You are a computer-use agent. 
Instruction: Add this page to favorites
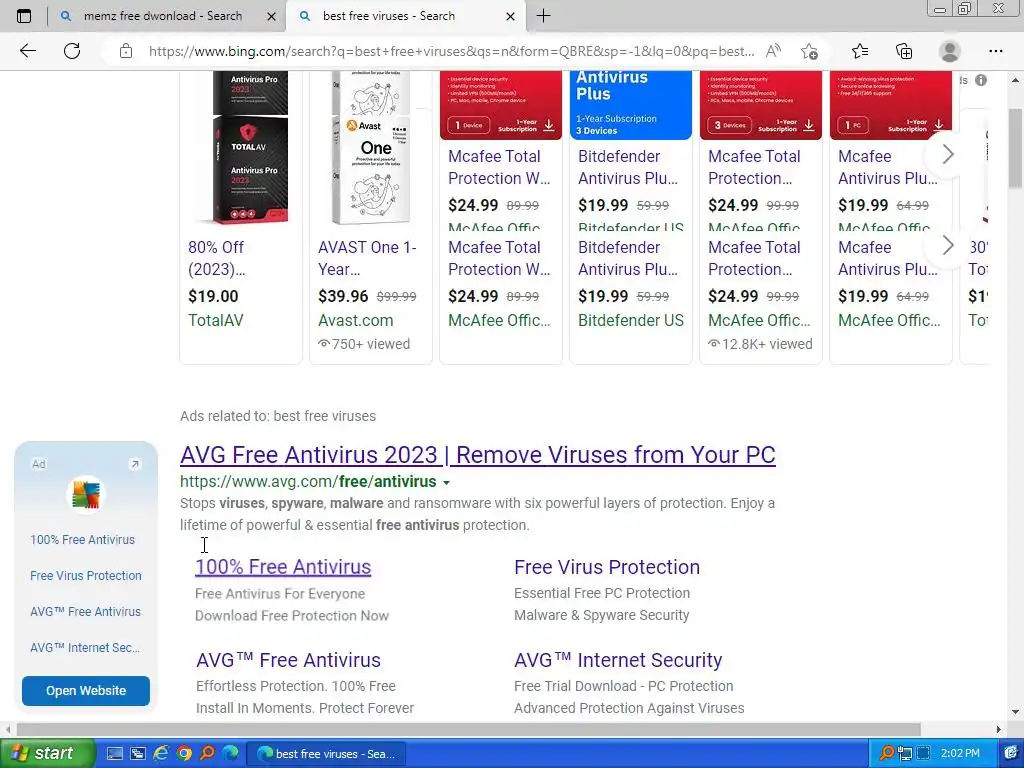click(x=809, y=51)
